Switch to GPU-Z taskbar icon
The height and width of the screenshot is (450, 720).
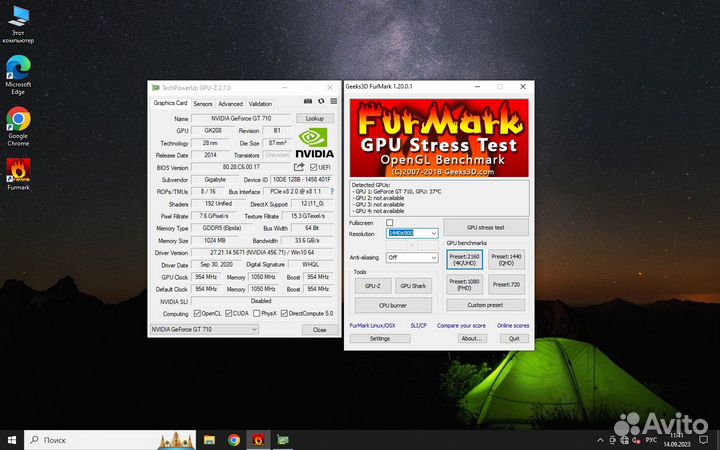click(x=283, y=440)
